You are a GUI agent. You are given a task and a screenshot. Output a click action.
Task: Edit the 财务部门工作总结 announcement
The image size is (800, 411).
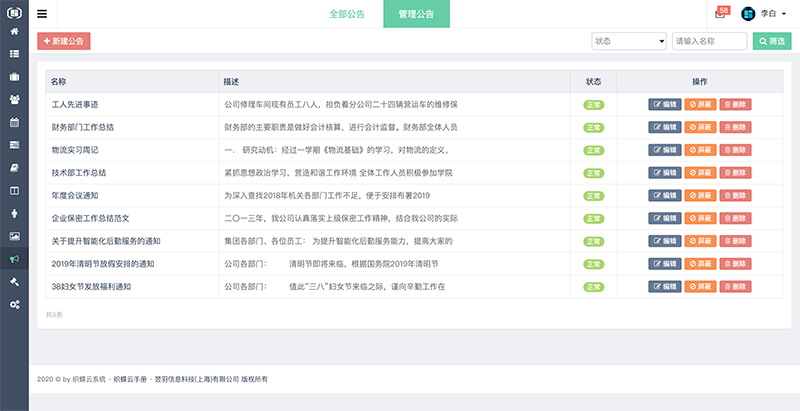(x=665, y=127)
